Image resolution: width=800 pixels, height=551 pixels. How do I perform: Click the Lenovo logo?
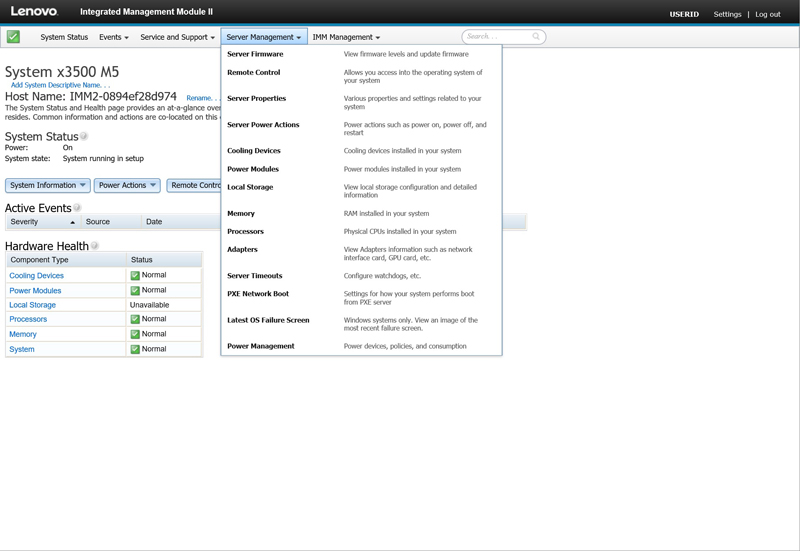click(x=34, y=11)
